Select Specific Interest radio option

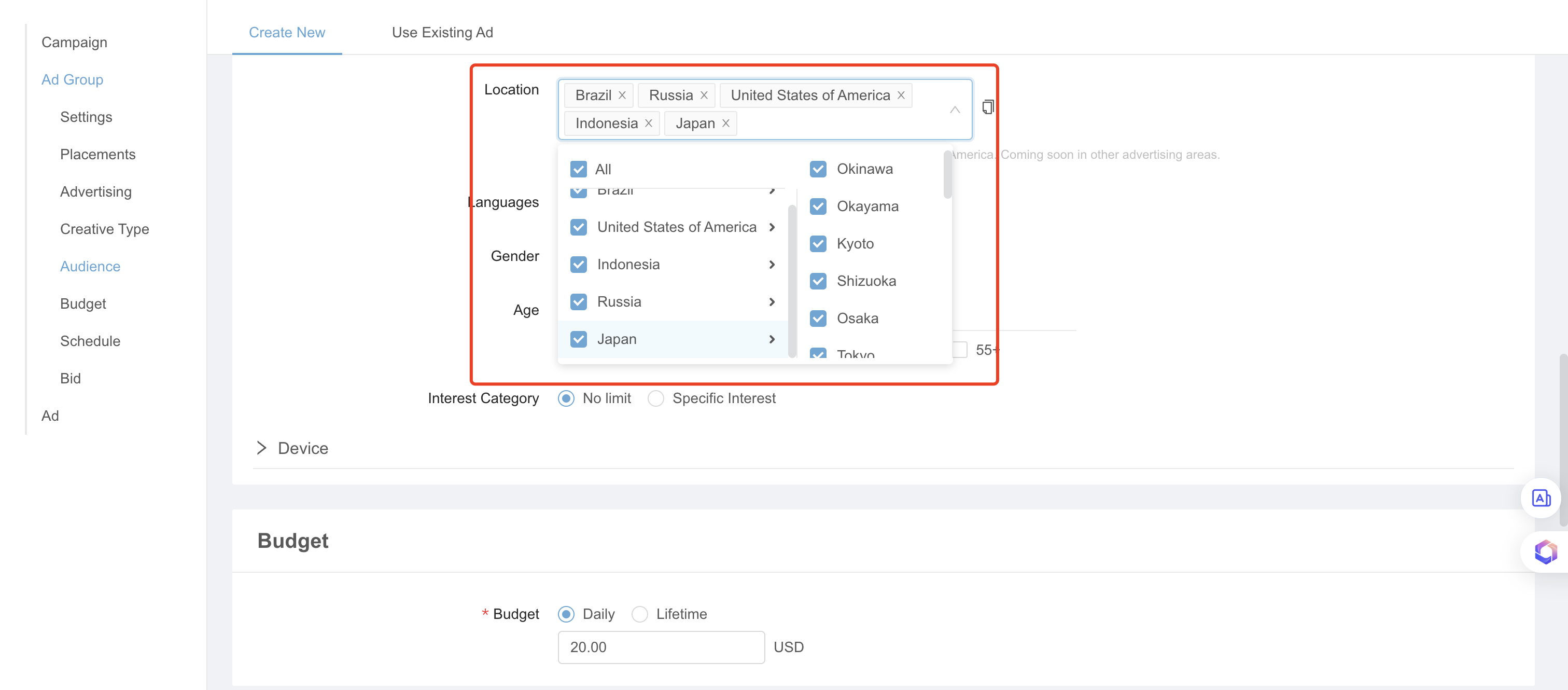point(655,398)
